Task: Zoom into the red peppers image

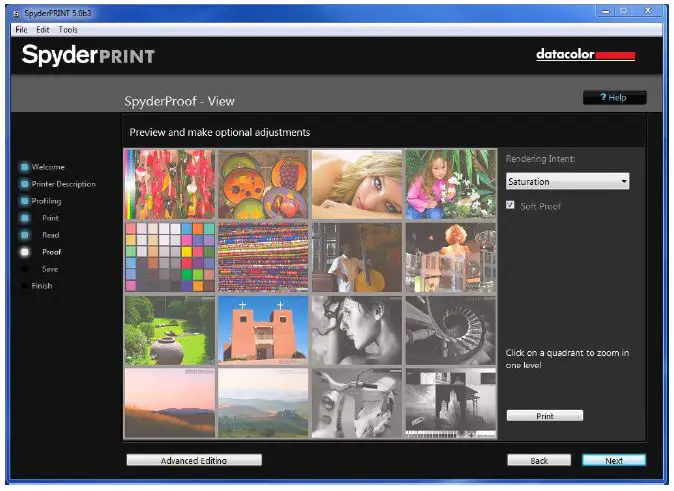Action: coord(170,184)
